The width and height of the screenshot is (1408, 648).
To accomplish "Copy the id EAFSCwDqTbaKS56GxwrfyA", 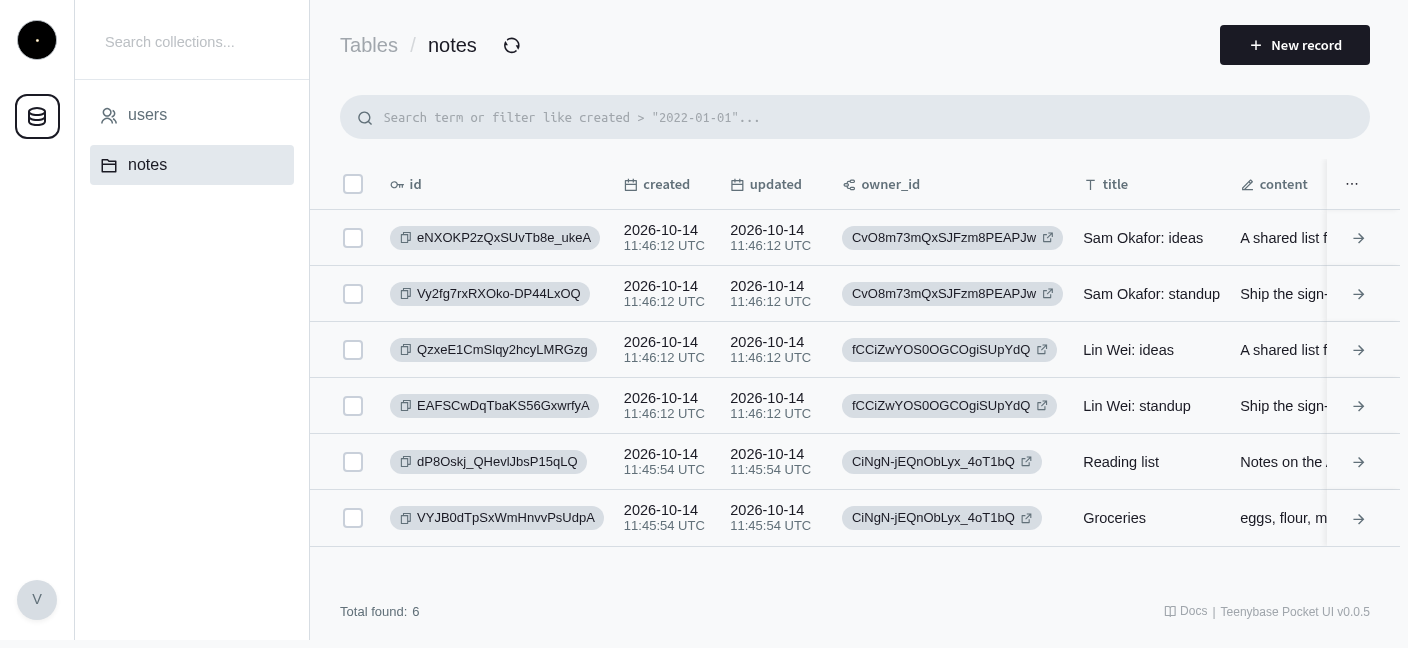I will coord(406,406).
